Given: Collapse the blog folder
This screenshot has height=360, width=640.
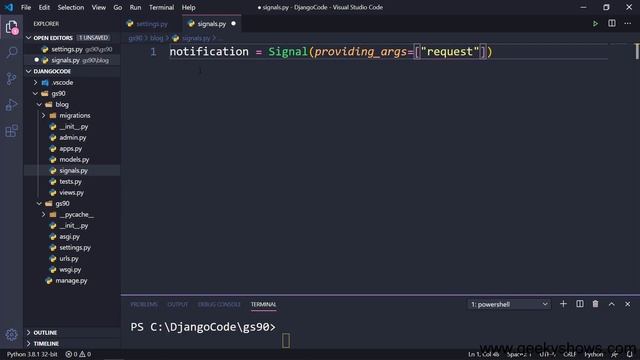Looking at the screenshot, I should tap(72, 104).
